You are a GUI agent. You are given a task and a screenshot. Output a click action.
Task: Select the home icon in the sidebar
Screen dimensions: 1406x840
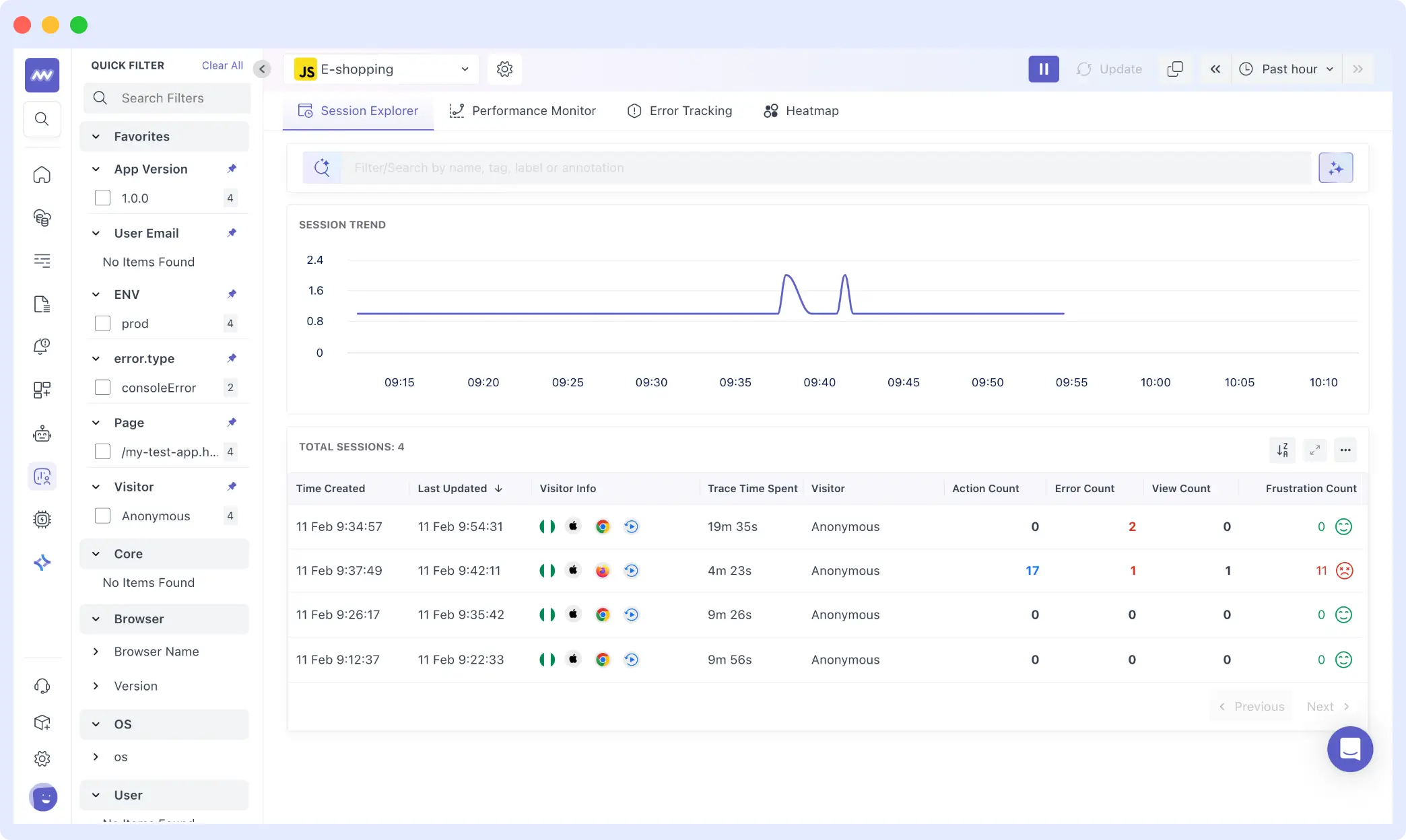coord(42,174)
